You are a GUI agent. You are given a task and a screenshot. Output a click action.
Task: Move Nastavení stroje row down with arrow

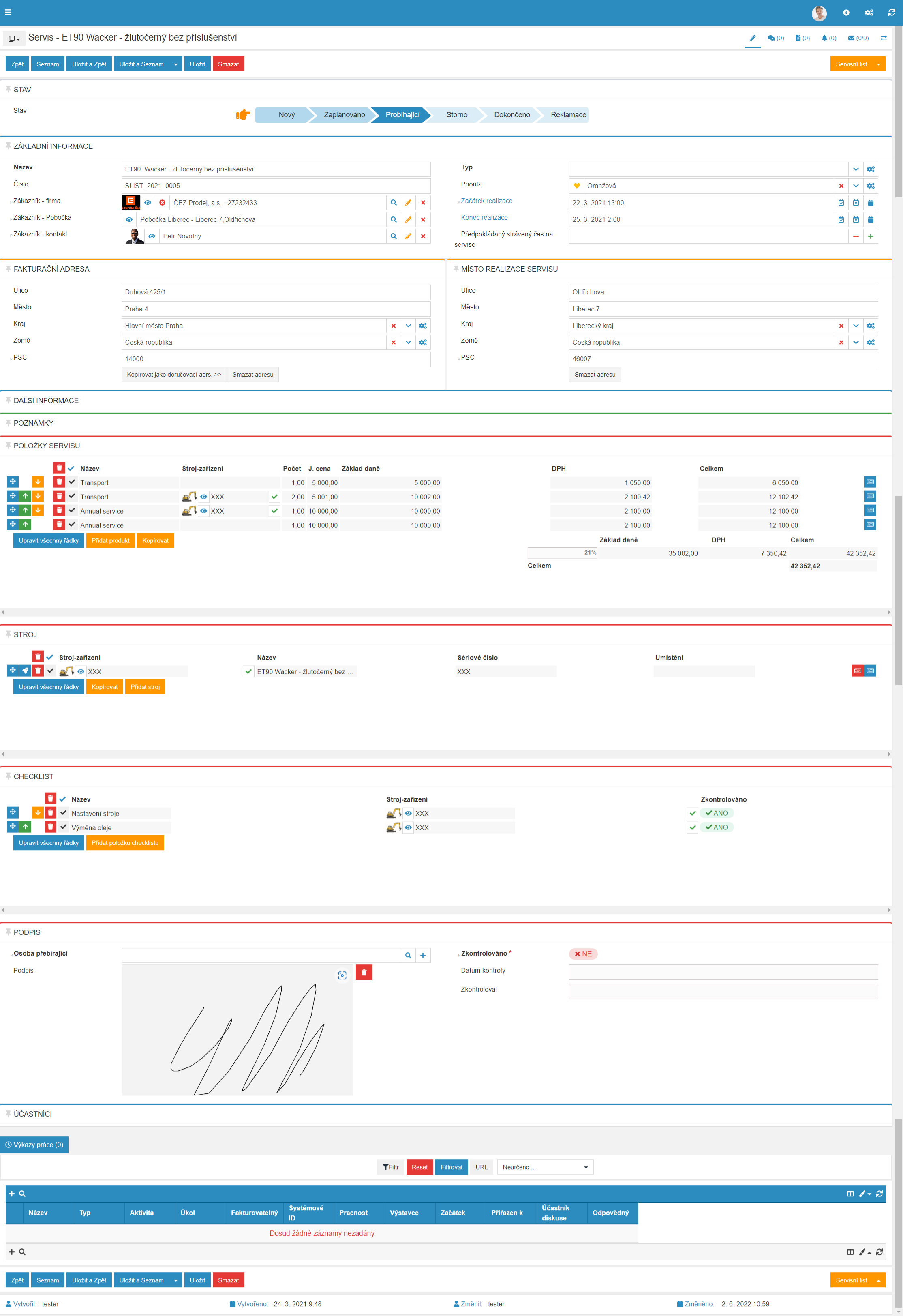coord(37,812)
